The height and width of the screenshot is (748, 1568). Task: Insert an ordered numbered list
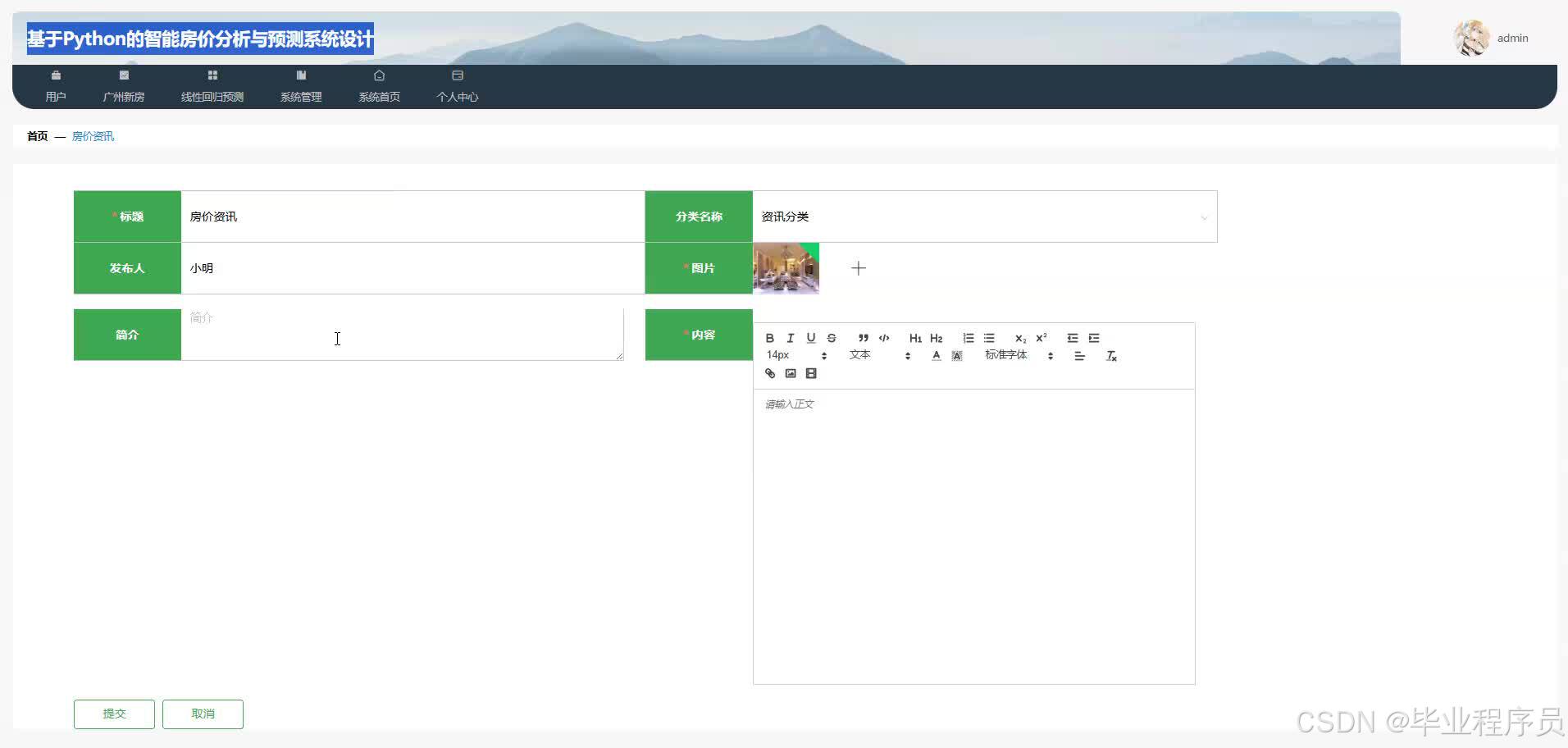point(969,338)
